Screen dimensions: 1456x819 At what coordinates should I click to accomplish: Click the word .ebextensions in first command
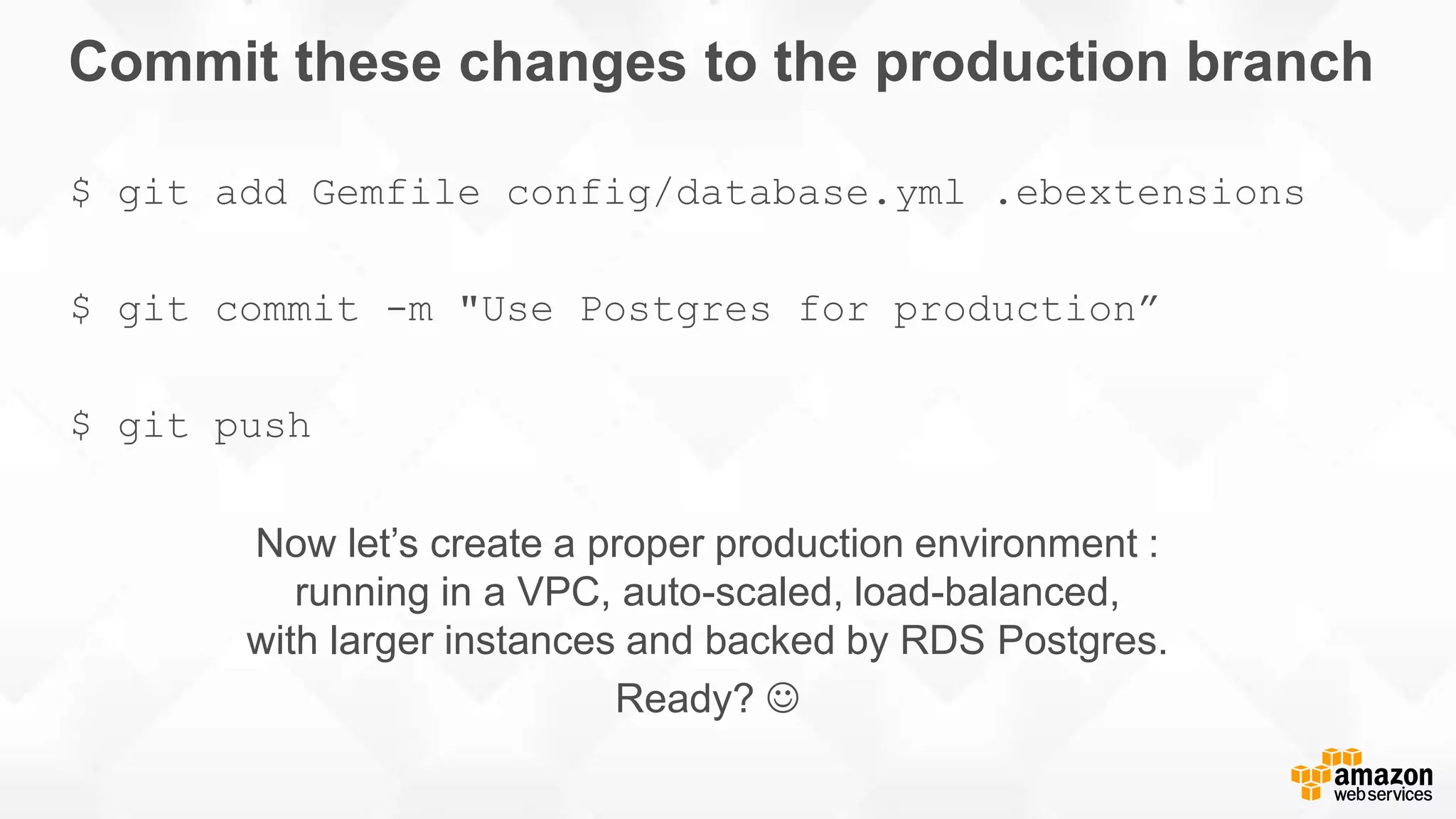pos(1150,193)
